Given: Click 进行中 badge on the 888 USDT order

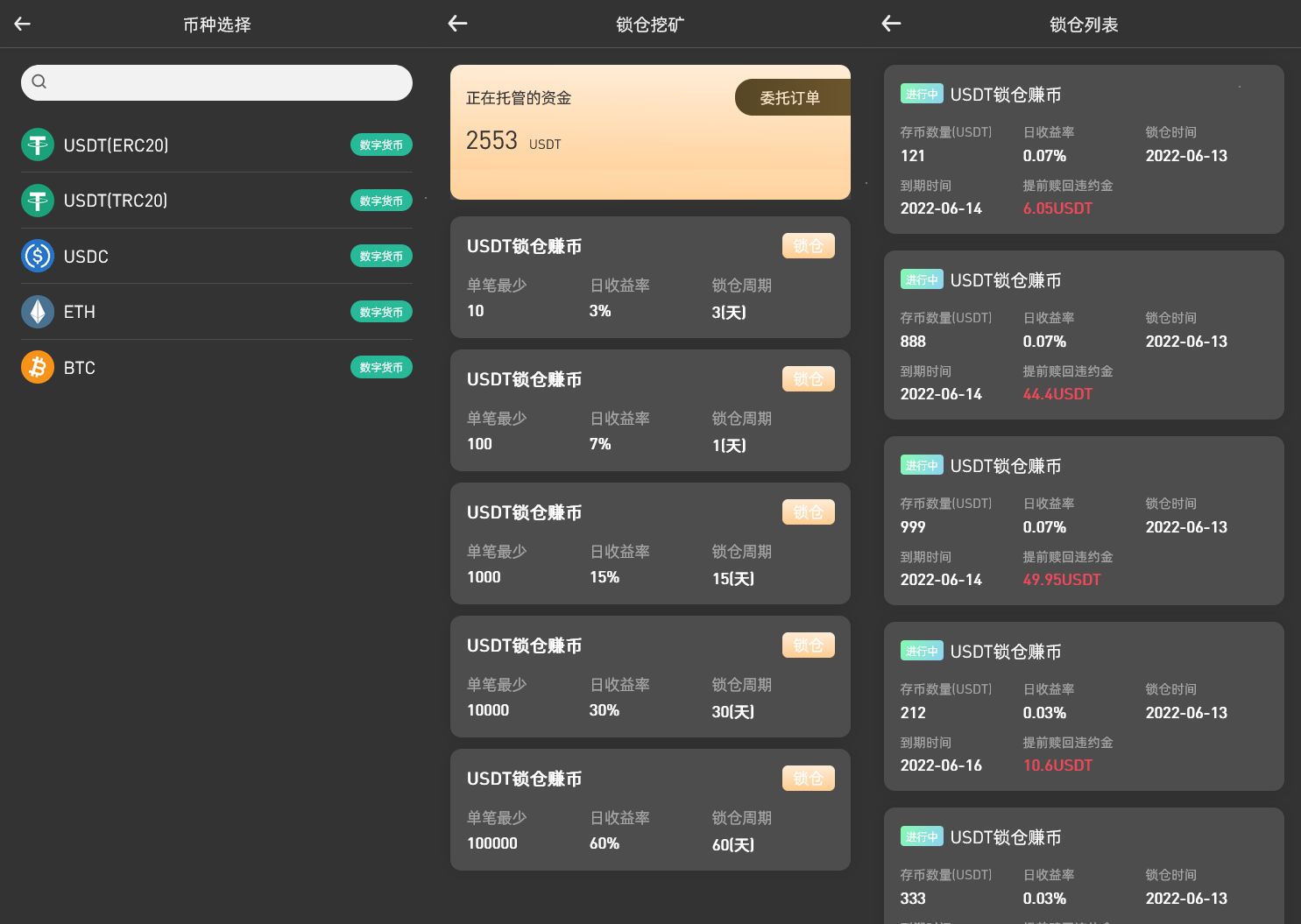Looking at the screenshot, I should (922, 279).
